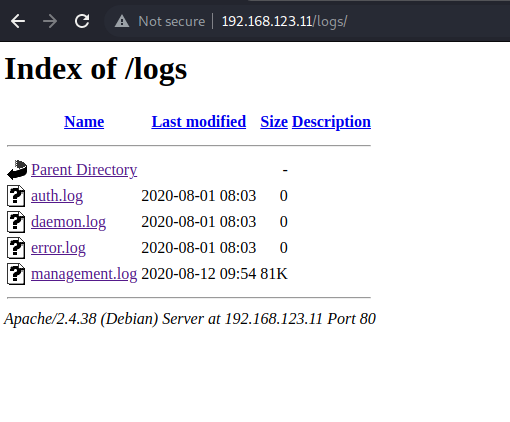Screen dimensions: 510x422
Task: Click the size value 0 for error.log
Action: pos(284,248)
